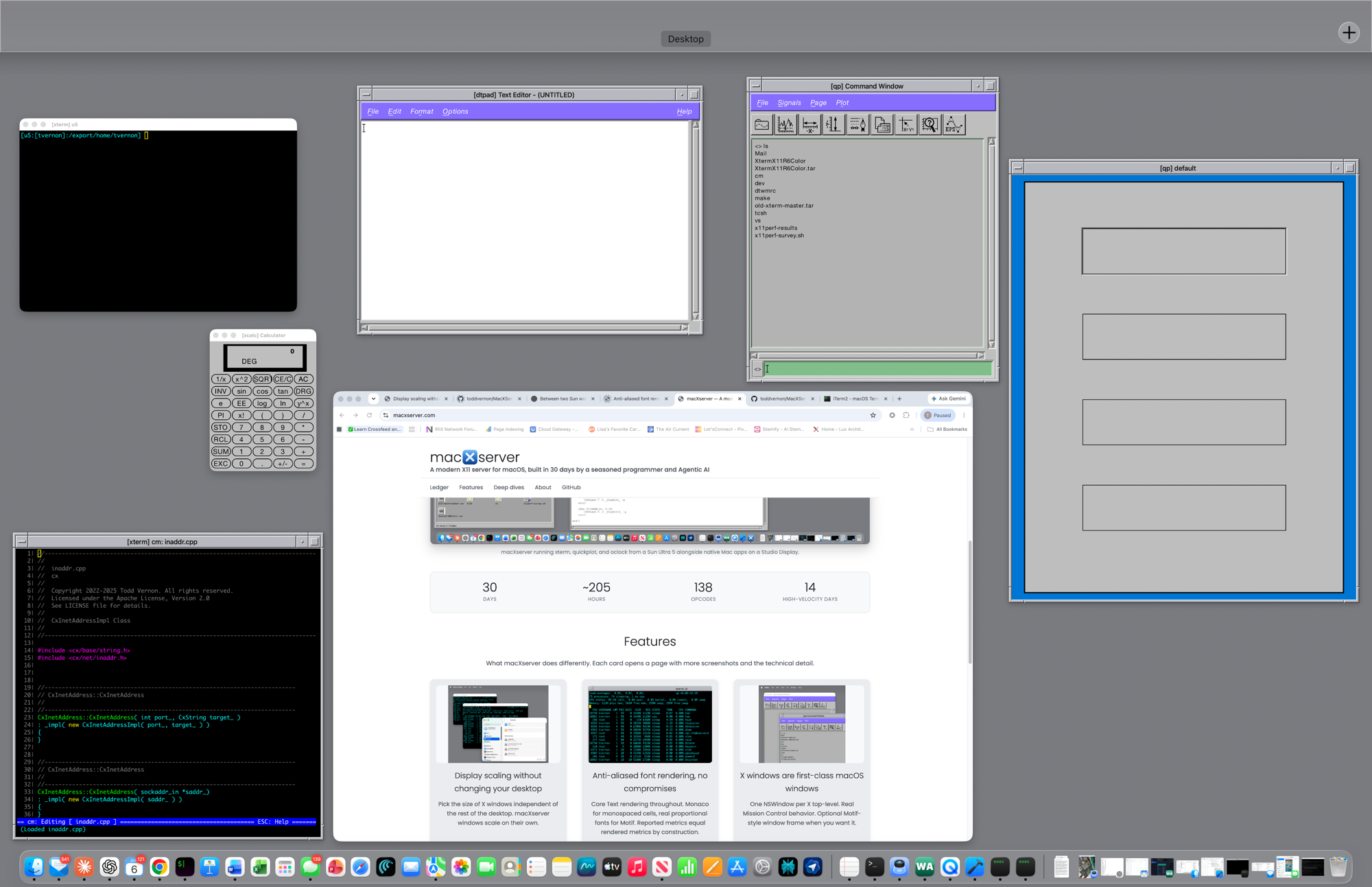Image resolution: width=1372 pixels, height=887 pixels.
Task: Toggle DRG angle mode on calculator
Action: coord(303,391)
